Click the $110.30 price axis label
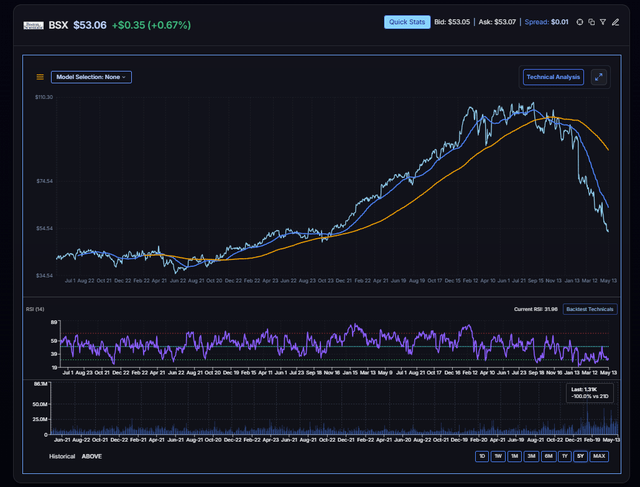The image size is (640, 487). (x=44, y=97)
